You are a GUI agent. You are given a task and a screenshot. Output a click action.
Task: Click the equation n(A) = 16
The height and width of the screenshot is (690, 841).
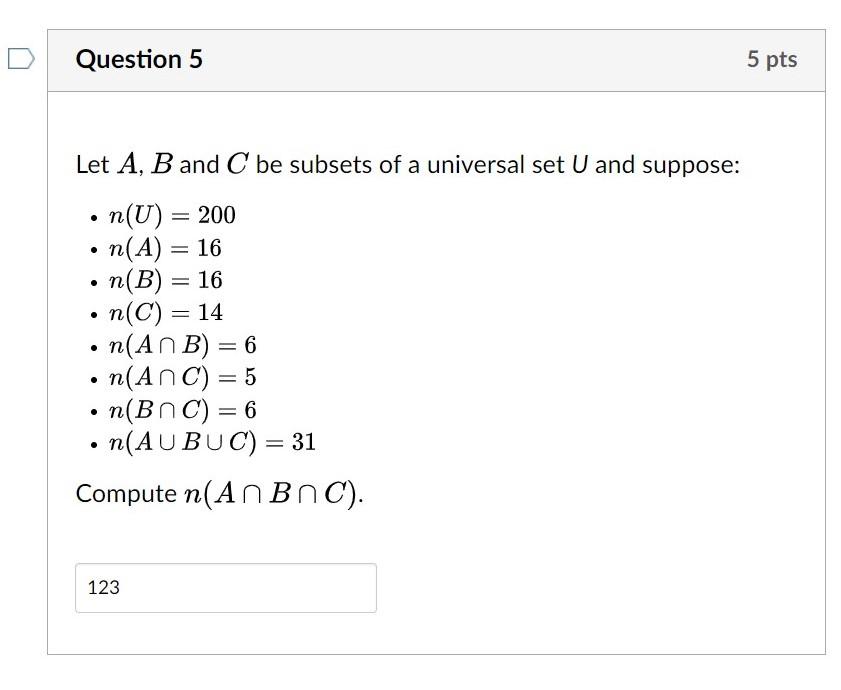click(x=165, y=248)
